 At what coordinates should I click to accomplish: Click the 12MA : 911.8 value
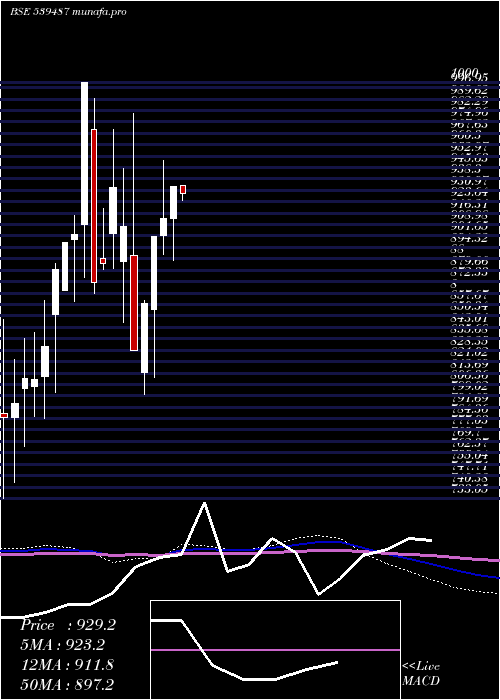67,665
